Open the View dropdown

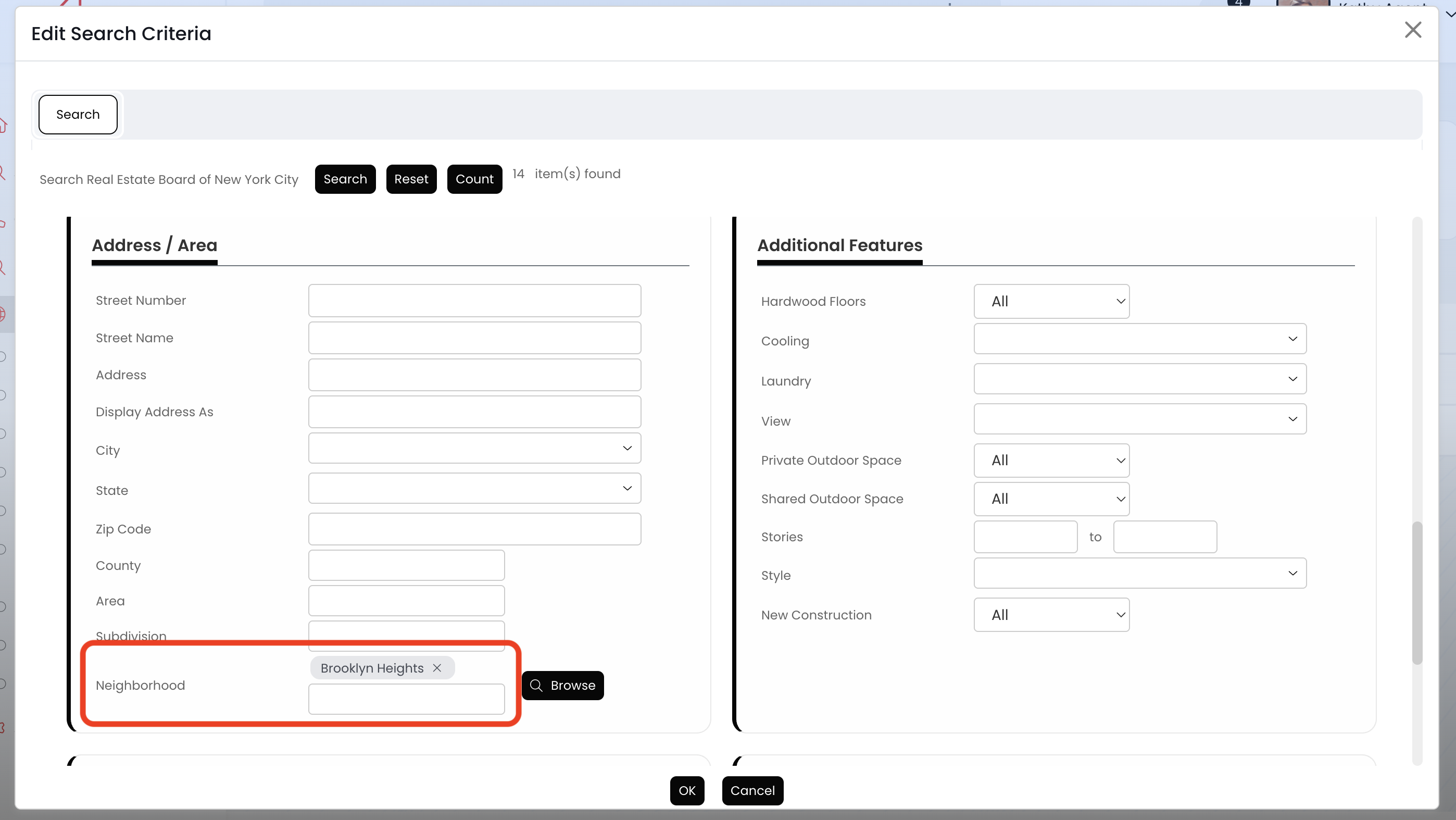(x=1139, y=419)
